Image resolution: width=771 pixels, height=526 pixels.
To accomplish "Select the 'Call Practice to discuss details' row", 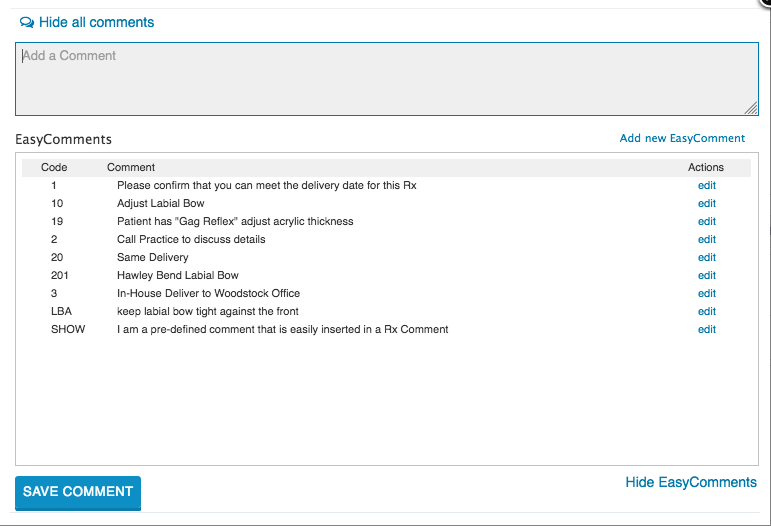I will [386, 239].
